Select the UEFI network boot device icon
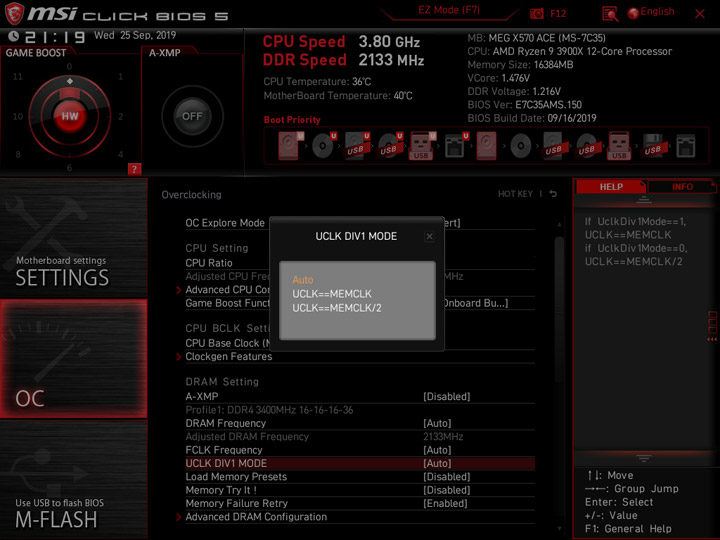Image resolution: width=720 pixels, height=540 pixels. (x=456, y=146)
